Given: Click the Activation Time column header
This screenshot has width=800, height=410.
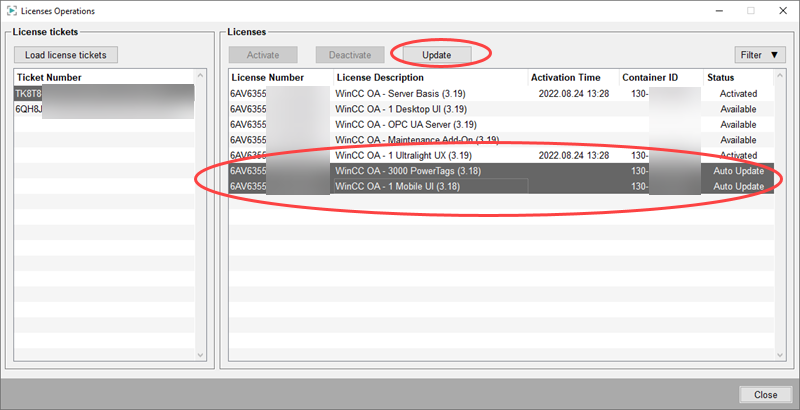Looking at the screenshot, I should pos(573,78).
